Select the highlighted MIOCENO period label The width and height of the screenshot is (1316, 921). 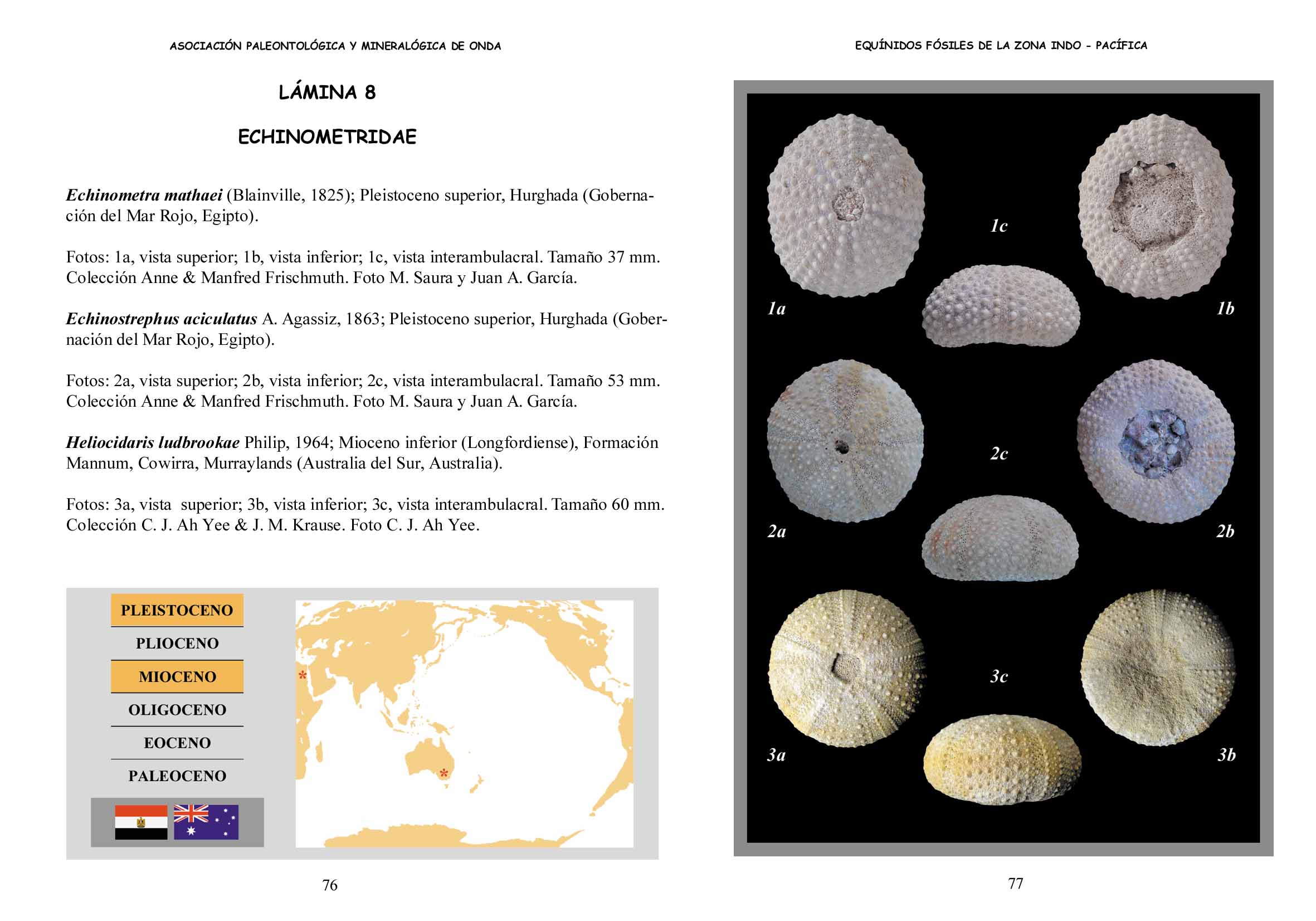(177, 676)
